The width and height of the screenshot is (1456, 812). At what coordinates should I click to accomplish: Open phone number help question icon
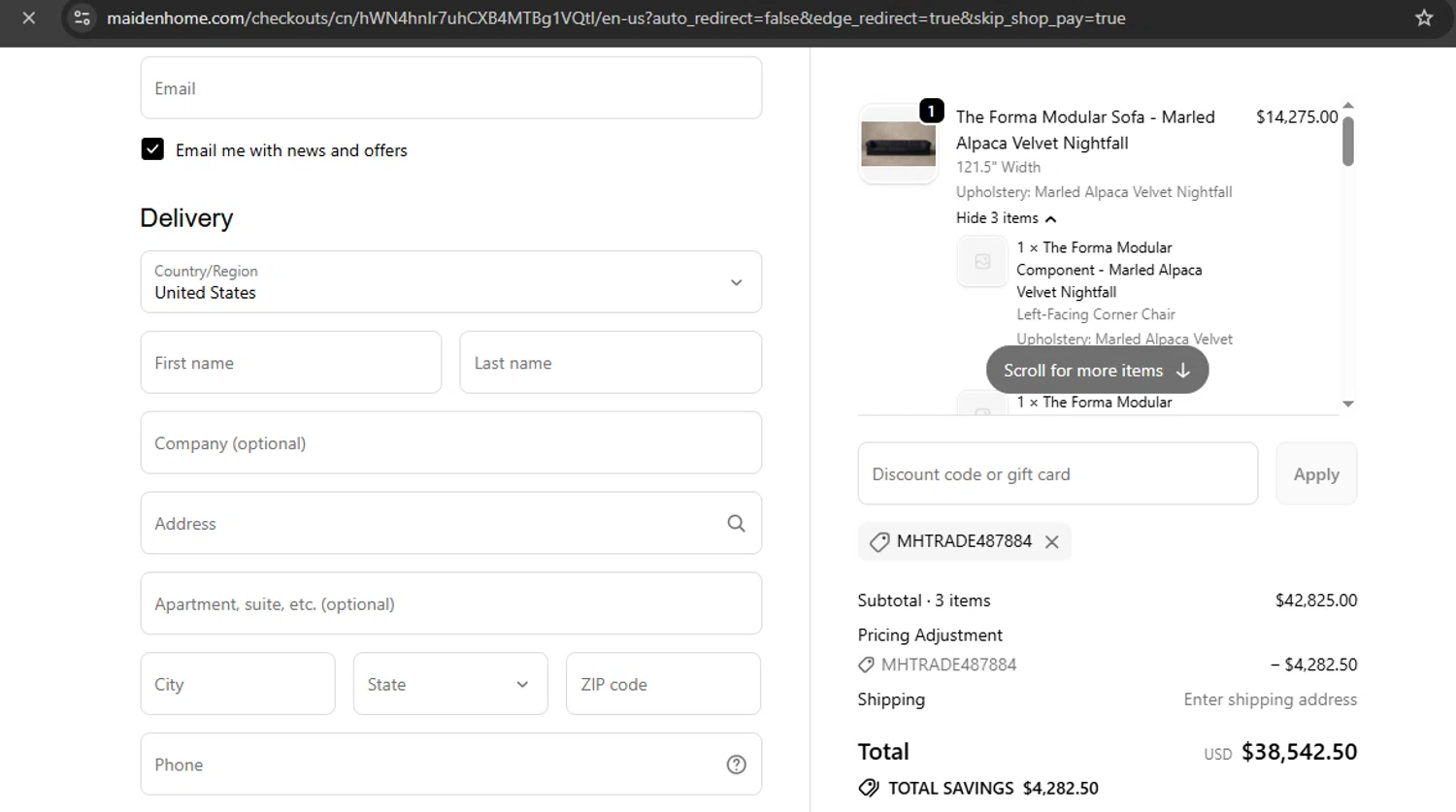pyautogui.click(x=737, y=764)
